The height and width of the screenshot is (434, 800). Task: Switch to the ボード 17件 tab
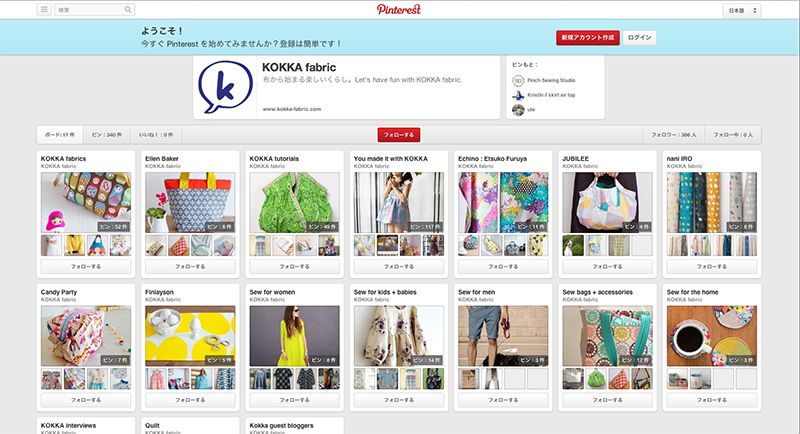pos(60,135)
